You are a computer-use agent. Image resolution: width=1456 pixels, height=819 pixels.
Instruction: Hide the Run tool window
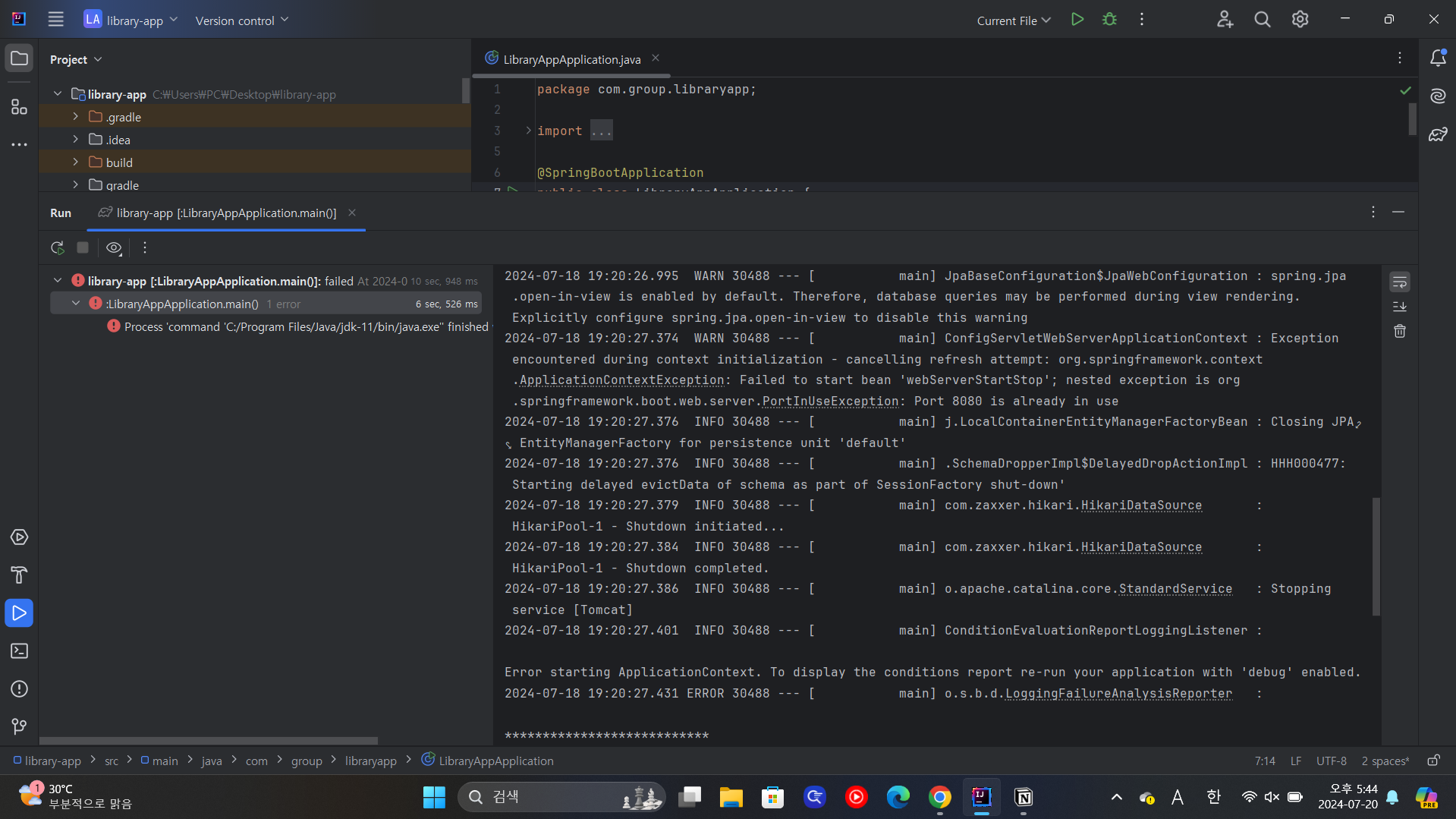coord(1398,213)
